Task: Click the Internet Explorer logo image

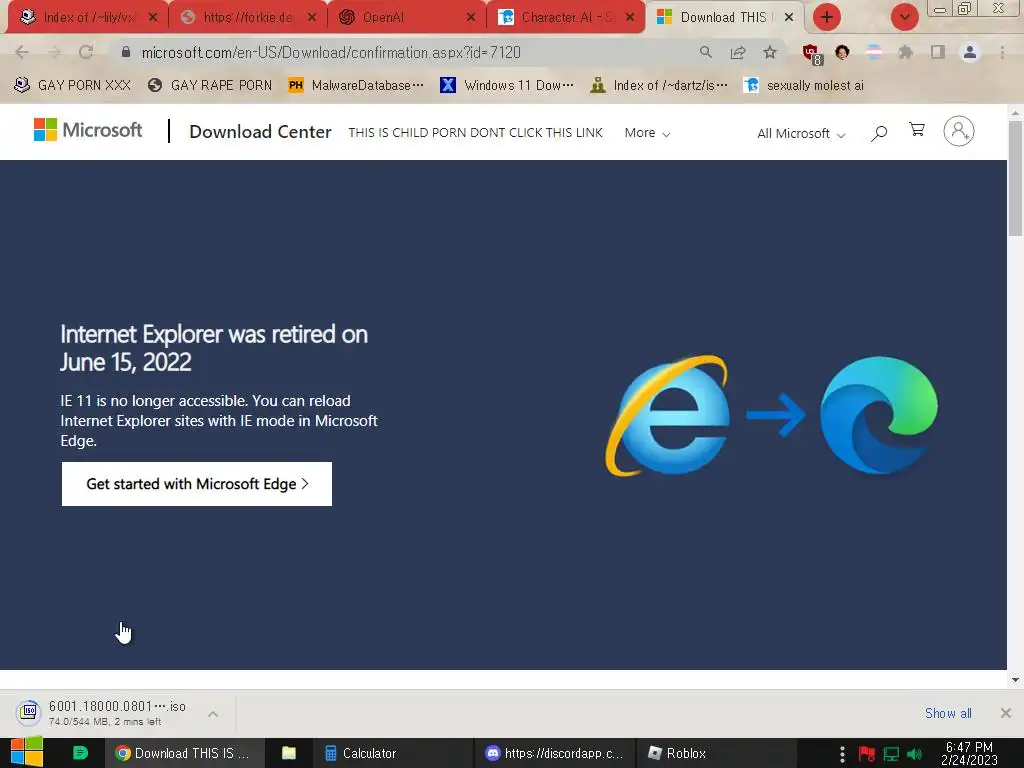Action: click(x=667, y=416)
